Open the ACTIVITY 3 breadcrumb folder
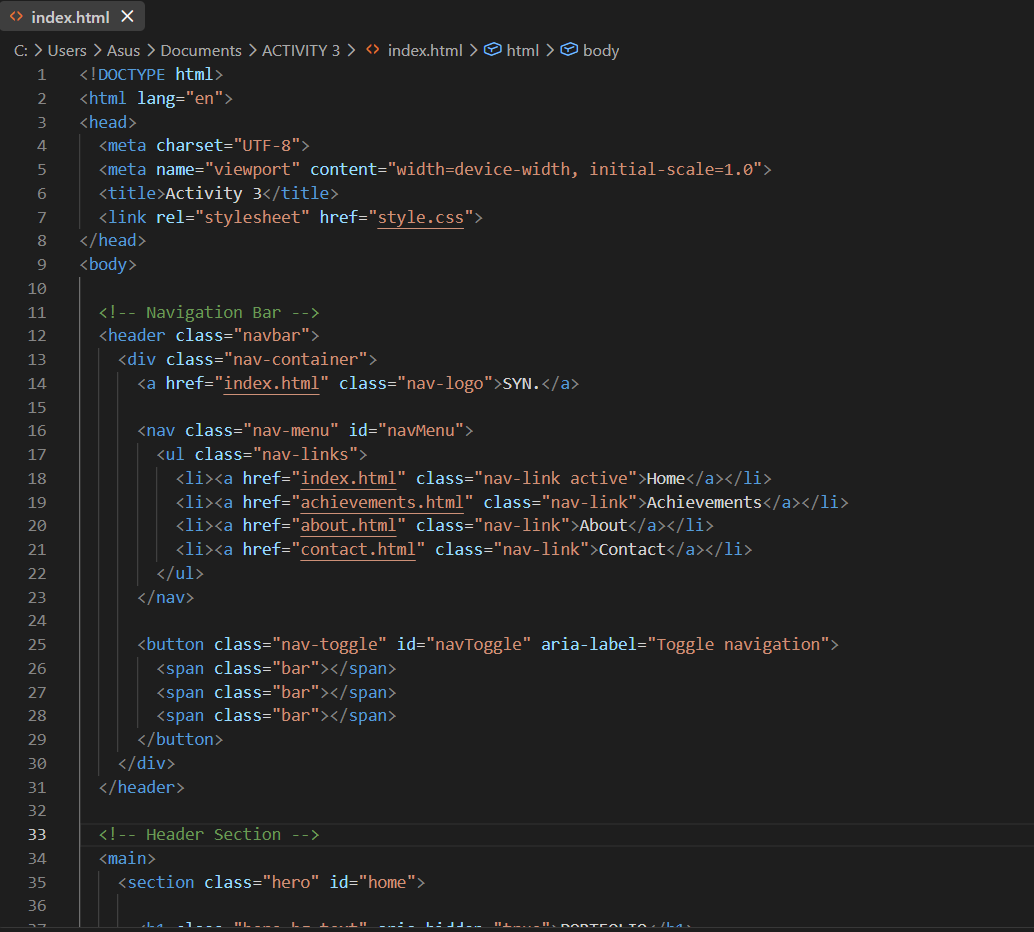 click(301, 51)
